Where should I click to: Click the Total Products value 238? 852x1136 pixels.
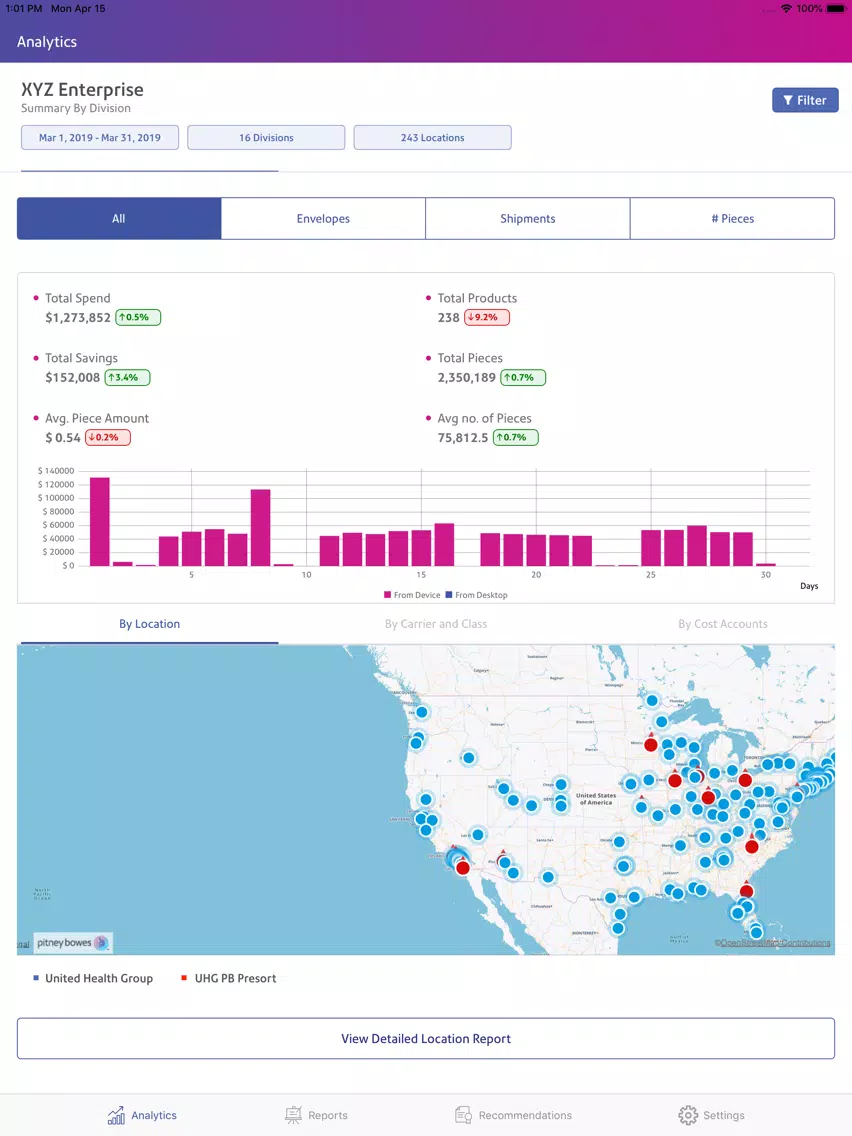coord(448,317)
